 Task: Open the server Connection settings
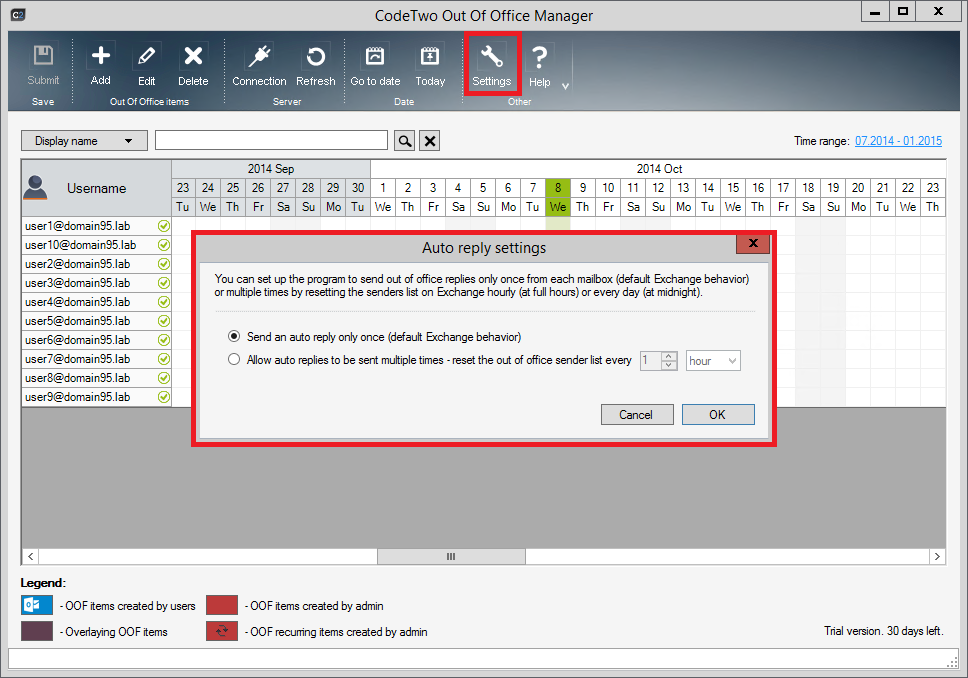click(259, 64)
